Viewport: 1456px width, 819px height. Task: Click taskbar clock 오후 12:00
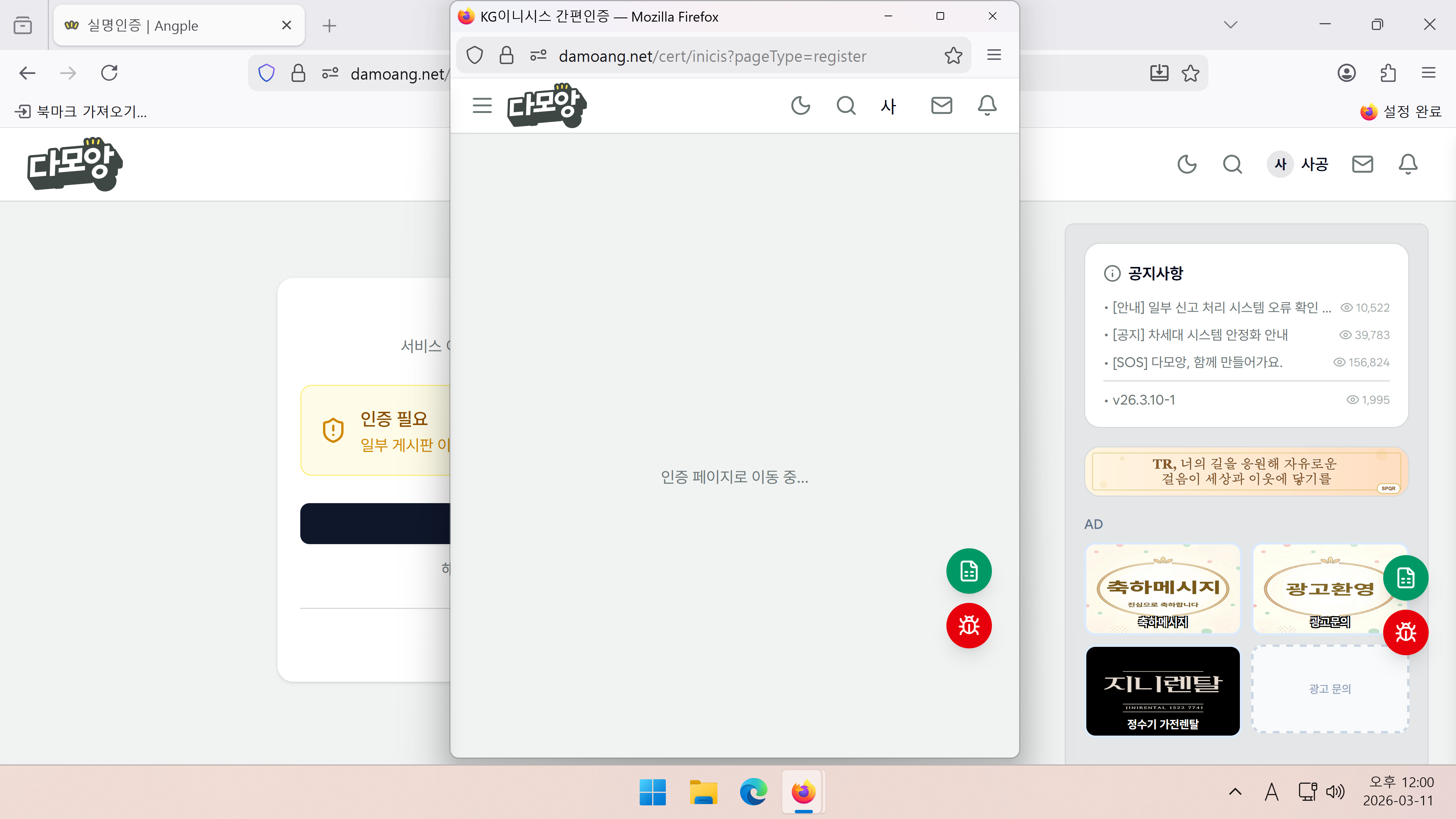(x=1399, y=791)
